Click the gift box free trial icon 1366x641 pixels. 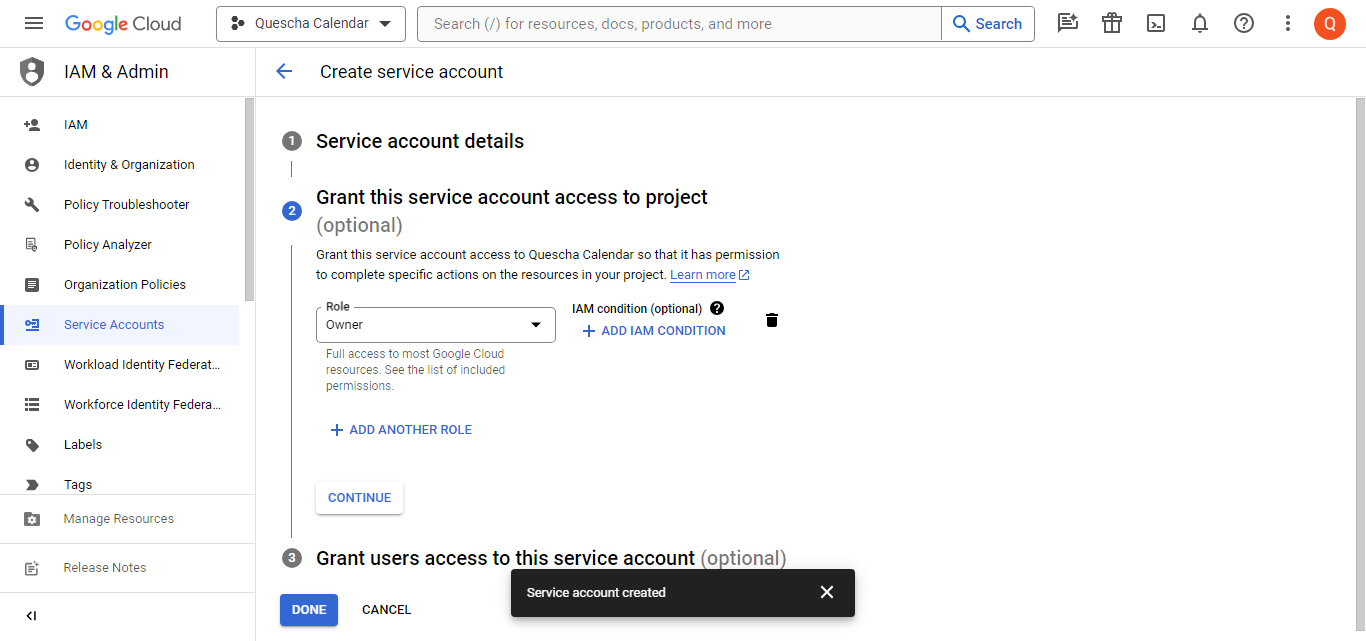1112,24
